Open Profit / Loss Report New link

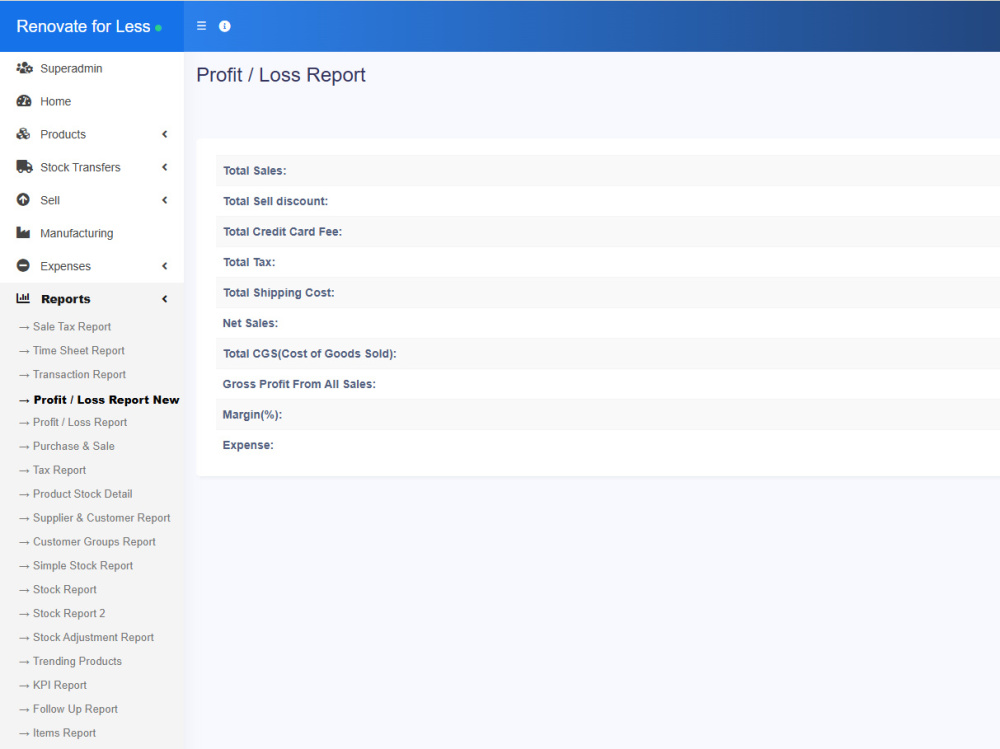tap(106, 400)
